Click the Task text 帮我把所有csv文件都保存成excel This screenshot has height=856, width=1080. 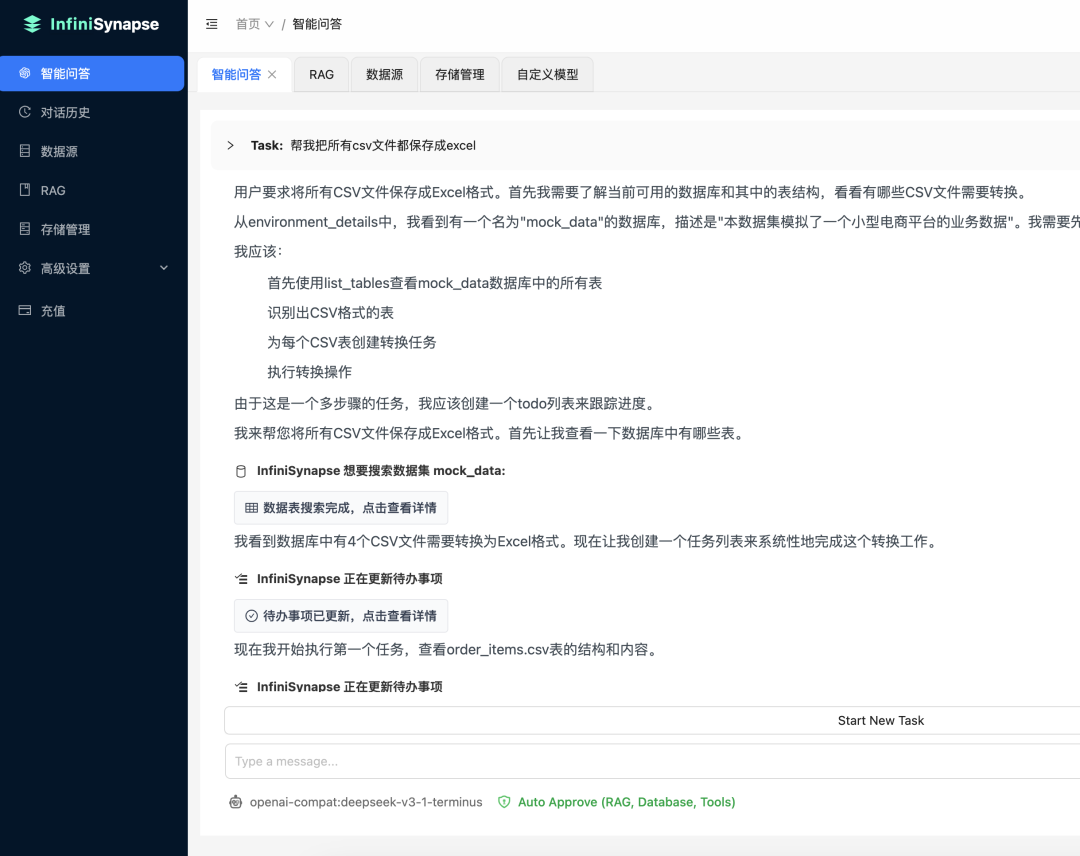(383, 145)
